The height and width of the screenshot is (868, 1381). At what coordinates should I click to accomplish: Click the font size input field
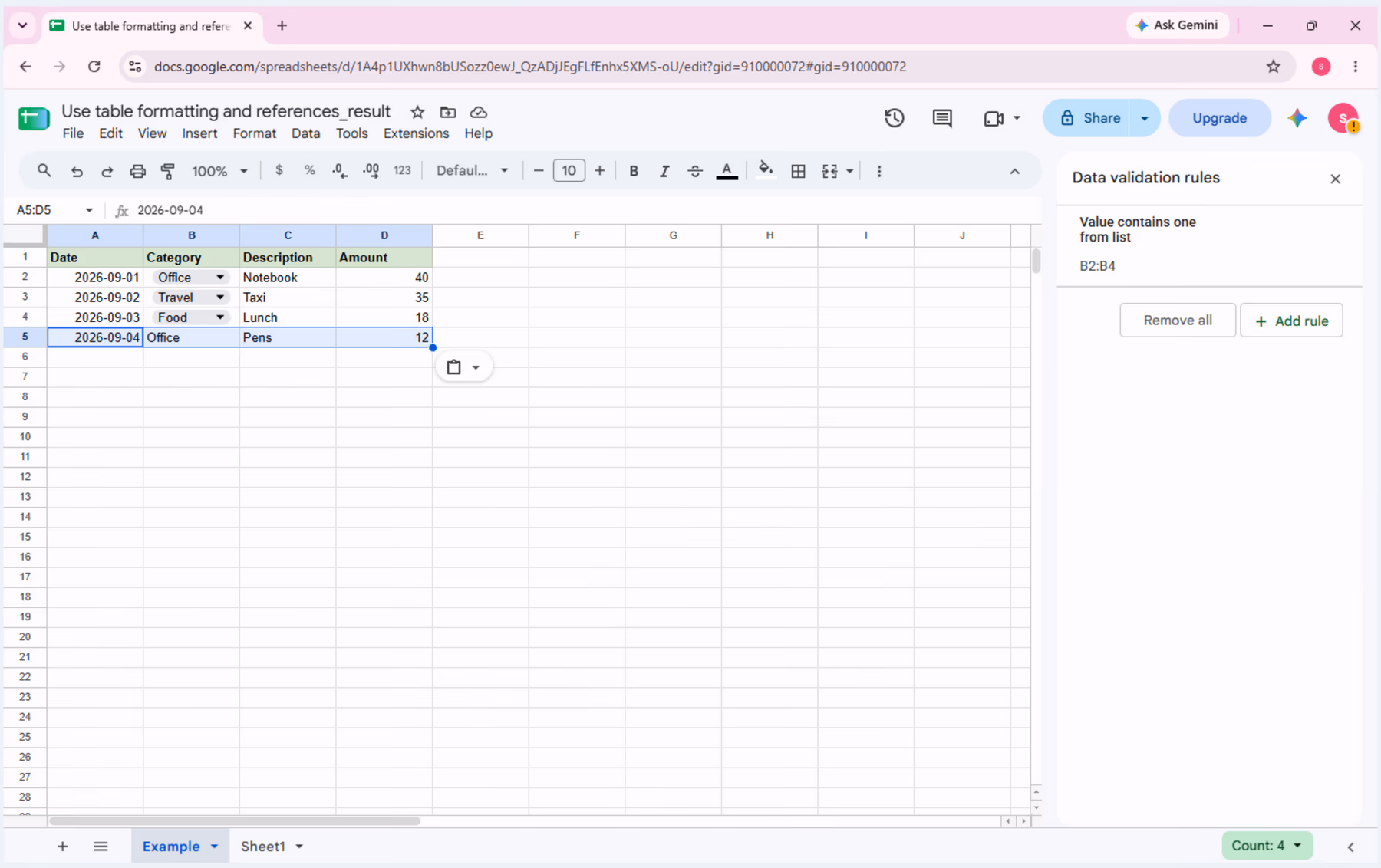click(569, 171)
